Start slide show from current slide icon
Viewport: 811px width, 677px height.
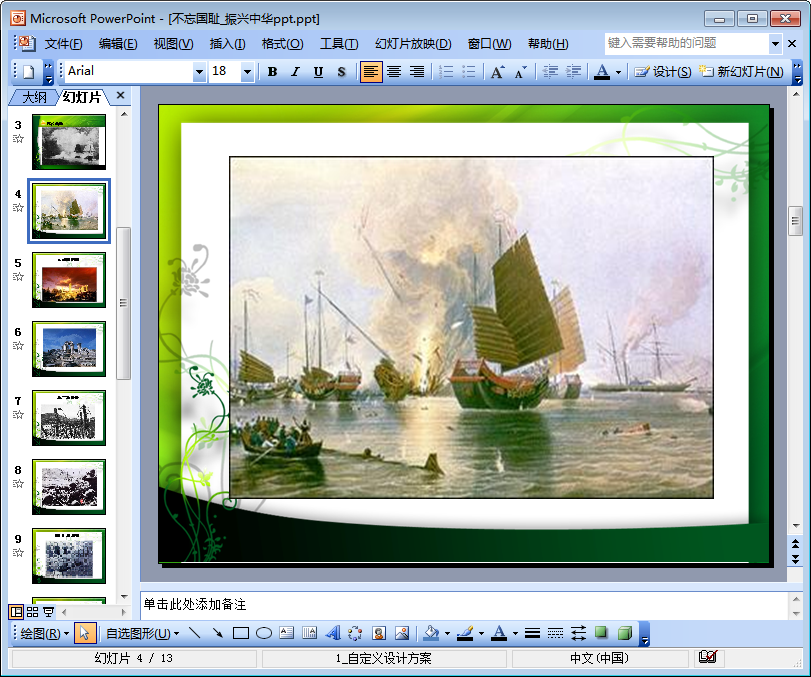pos(48,612)
